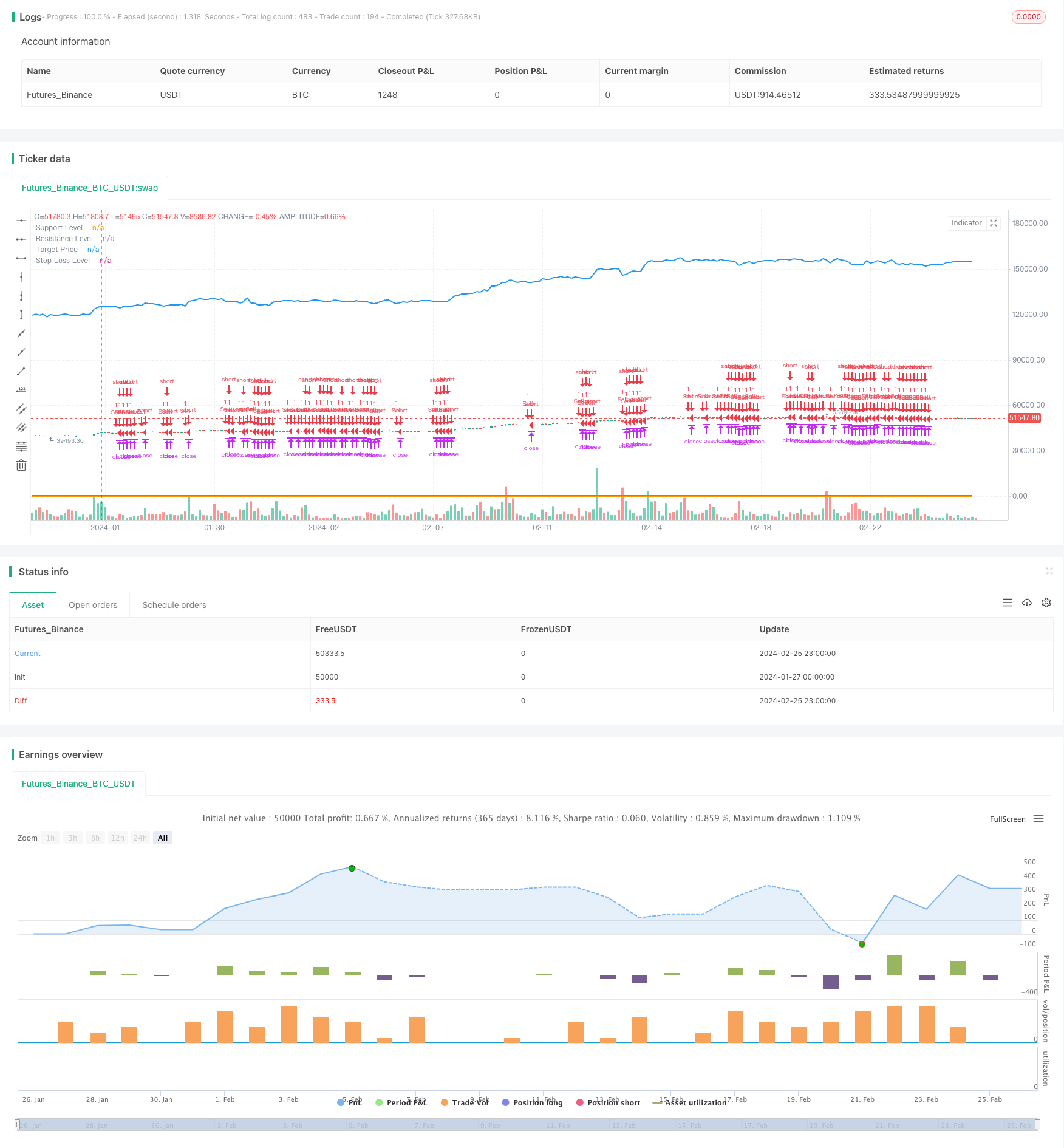1064x1148 pixels.
Task: Select the horizontal segment tool with two endpoints
Action: pos(21,258)
